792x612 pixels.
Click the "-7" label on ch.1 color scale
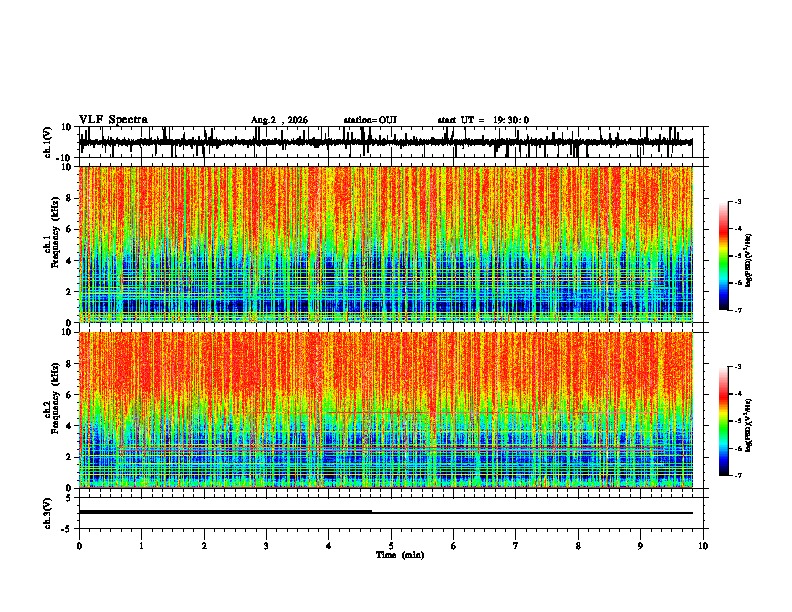point(737,310)
